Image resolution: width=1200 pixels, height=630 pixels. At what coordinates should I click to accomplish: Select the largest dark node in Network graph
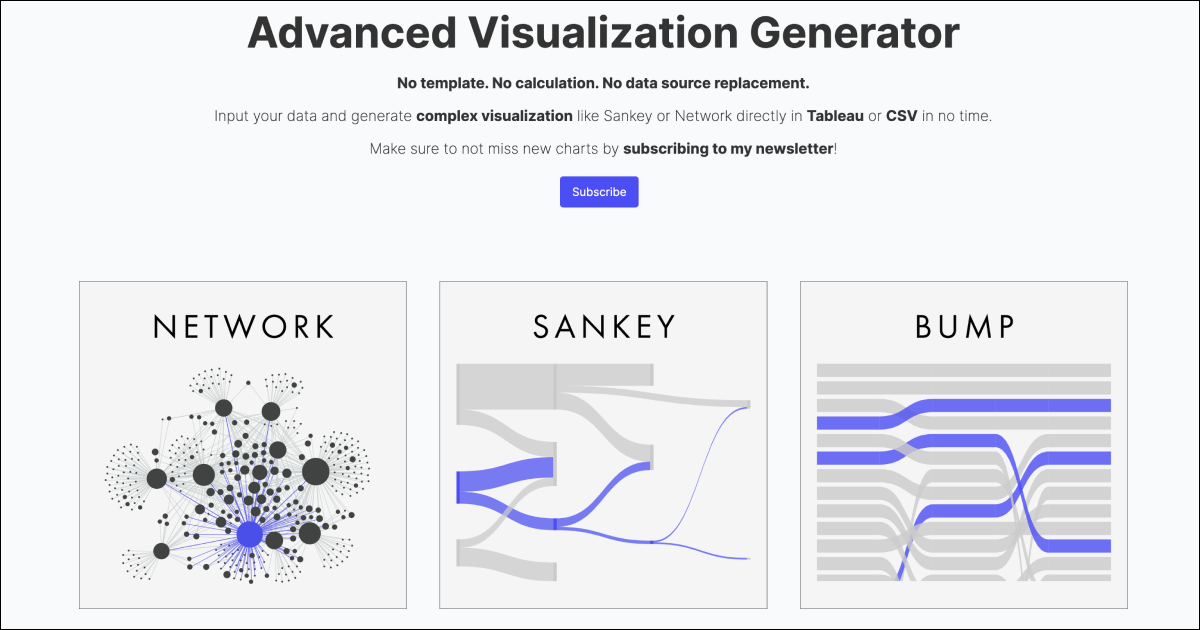point(315,471)
